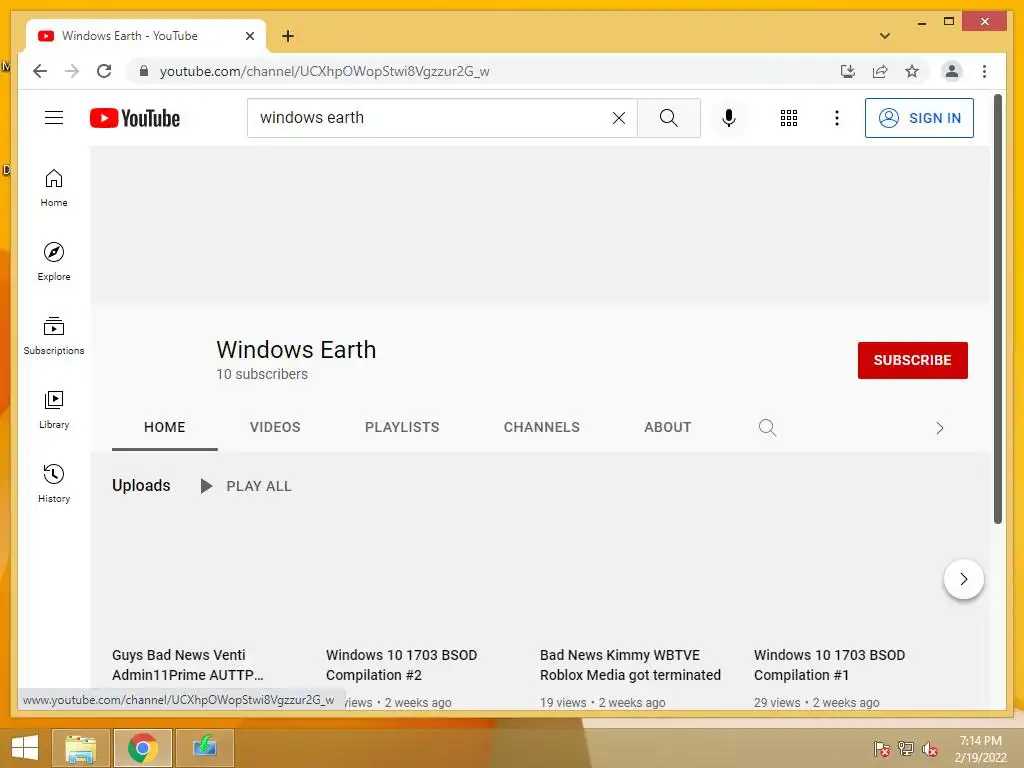
Task: Switch to the VIDEOS tab
Action: coord(275,427)
